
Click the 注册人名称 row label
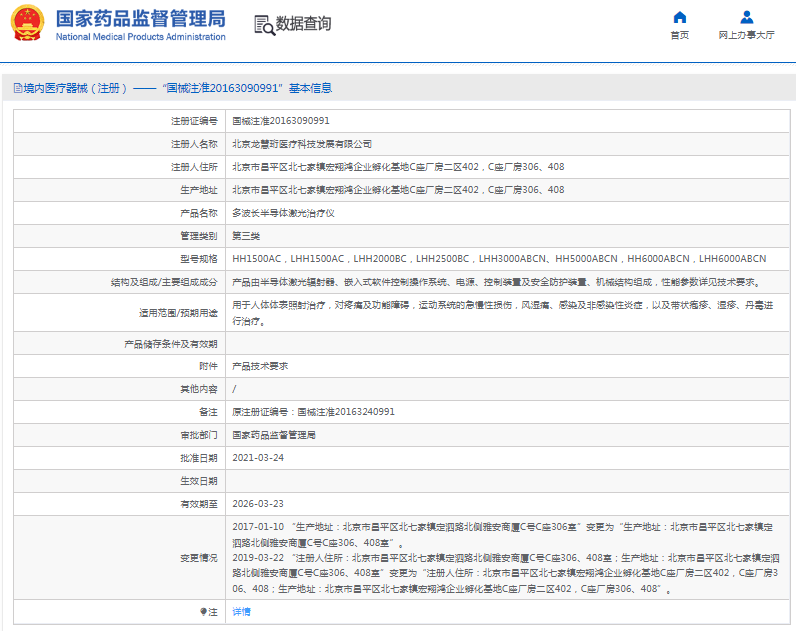click(x=194, y=144)
